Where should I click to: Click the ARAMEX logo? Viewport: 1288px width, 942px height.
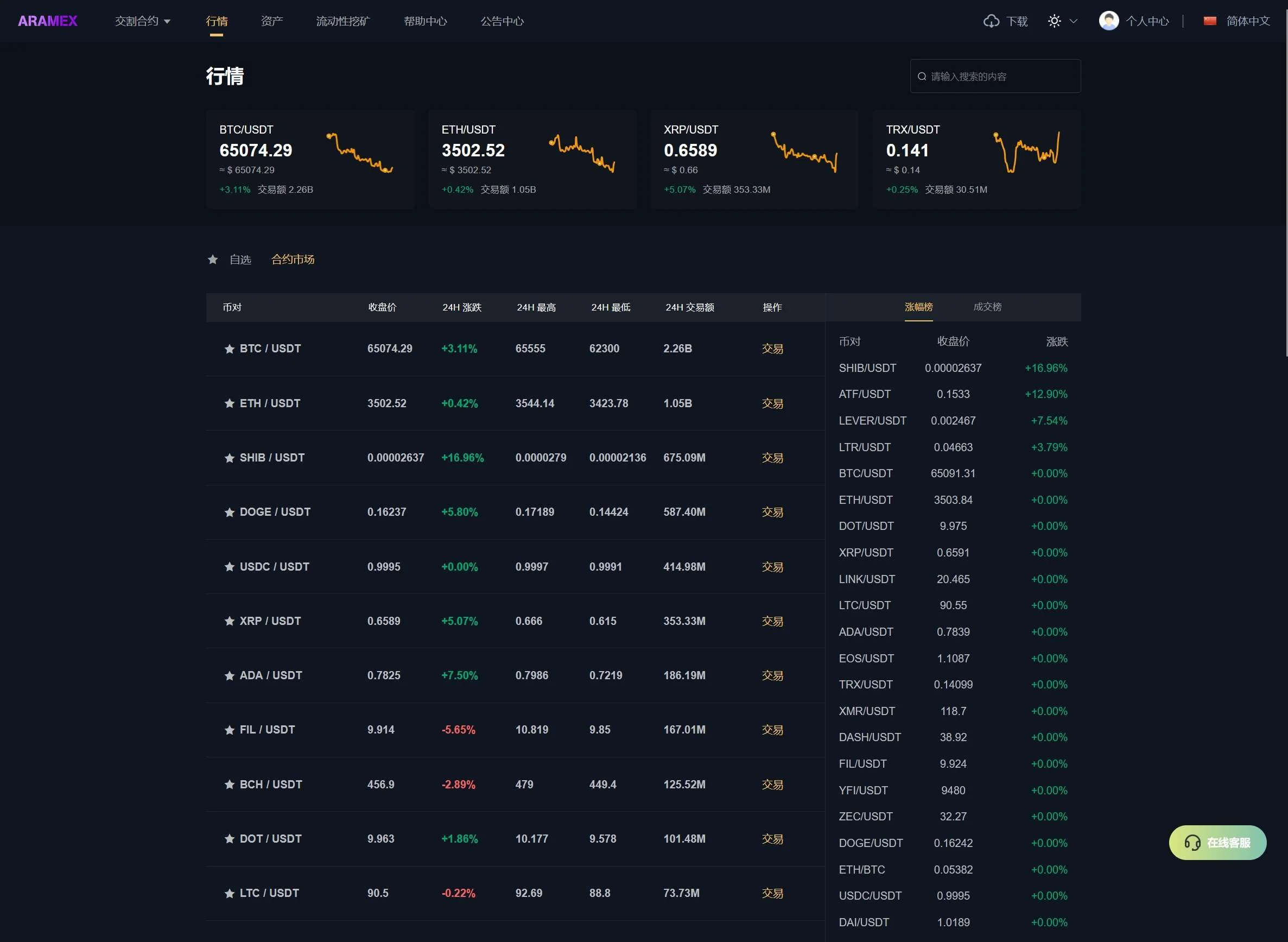(x=47, y=21)
